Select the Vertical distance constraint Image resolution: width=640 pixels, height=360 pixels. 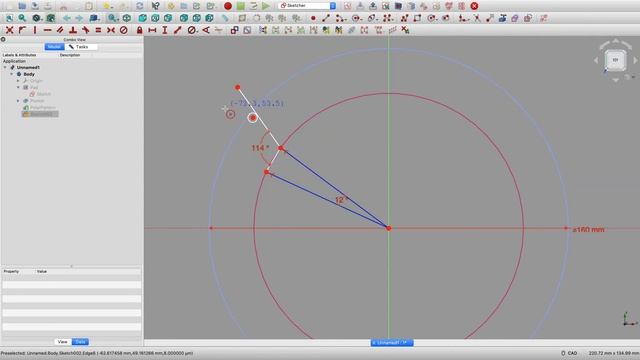165,30
